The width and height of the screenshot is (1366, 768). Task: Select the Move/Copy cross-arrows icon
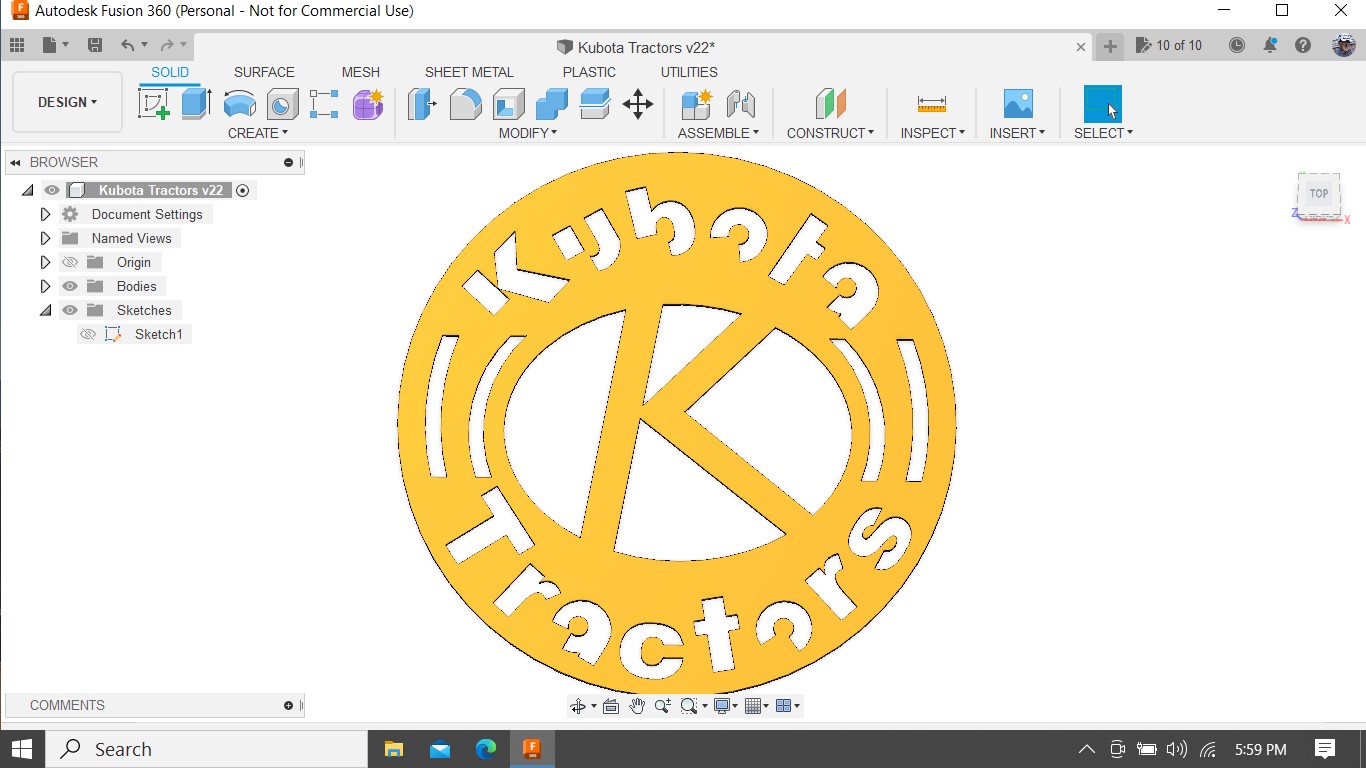coord(637,104)
